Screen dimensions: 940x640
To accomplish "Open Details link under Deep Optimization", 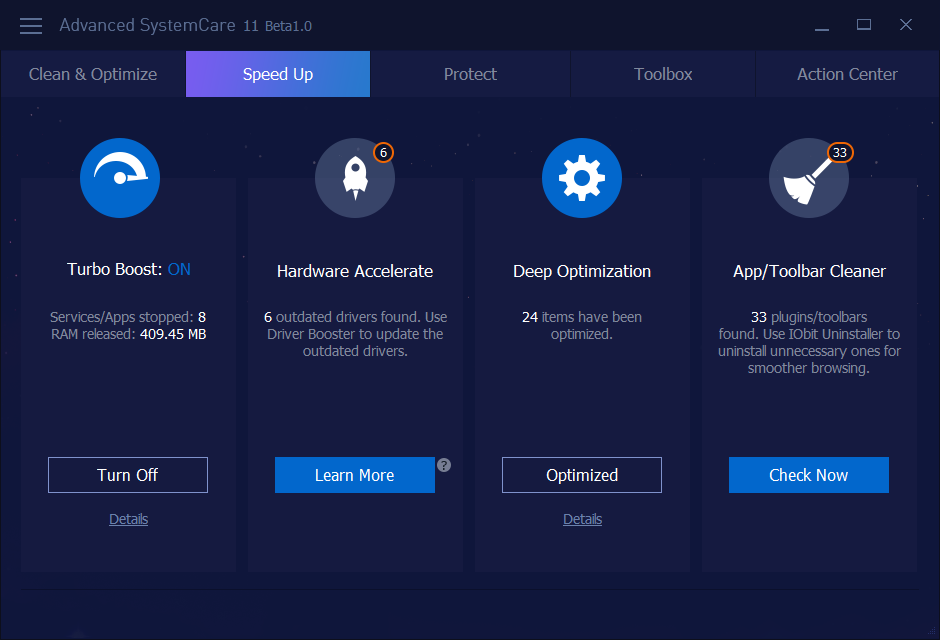I will point(582,519).
